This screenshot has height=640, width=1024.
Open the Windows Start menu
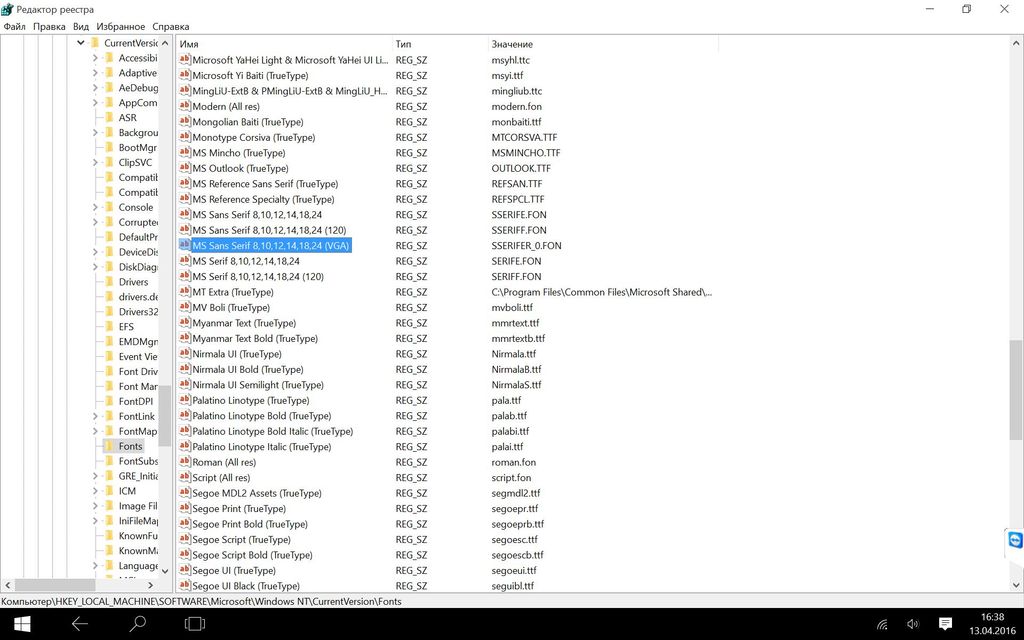tap(21, 624)
